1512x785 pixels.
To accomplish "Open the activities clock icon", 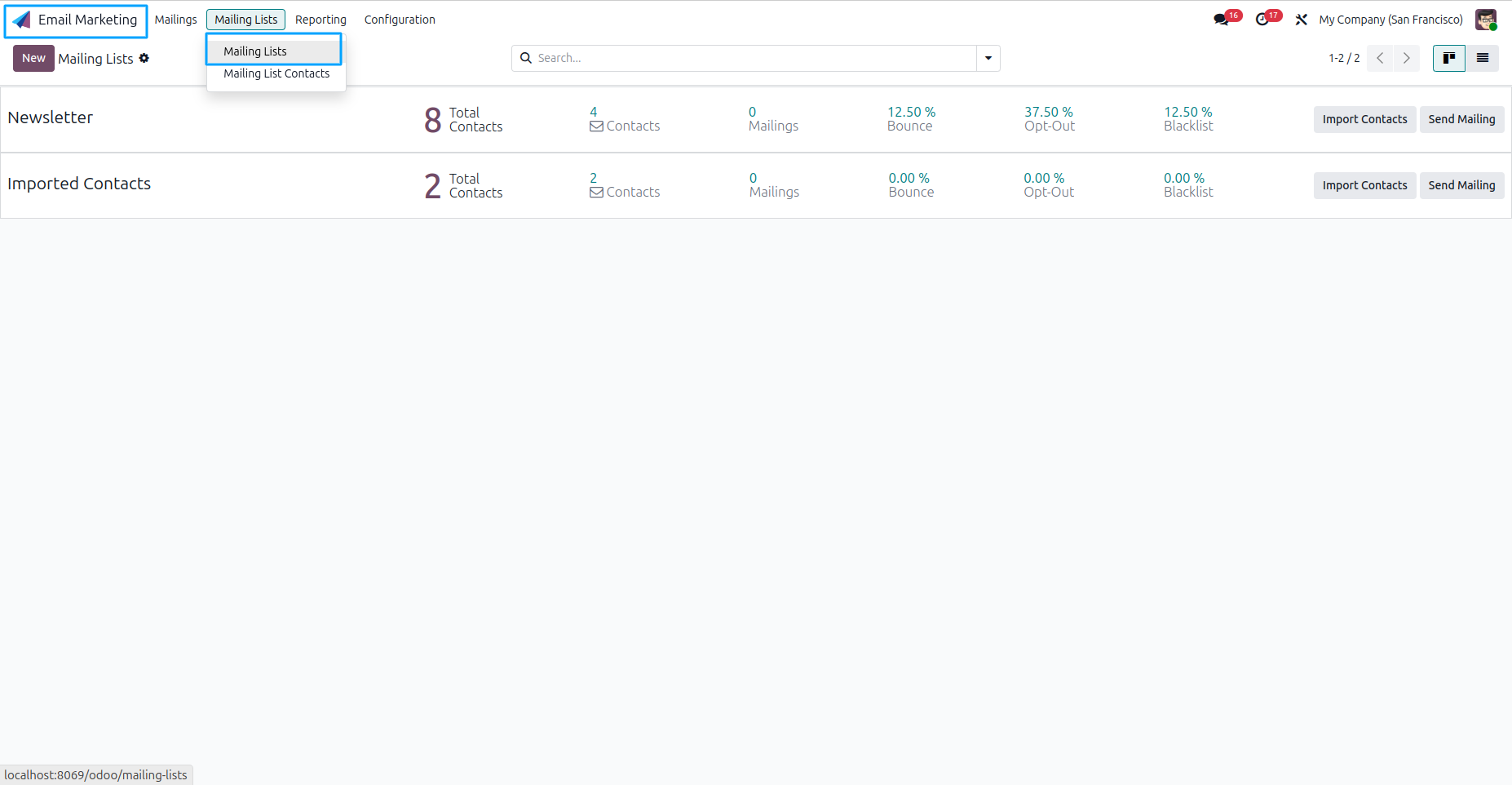I will tap(1262, 20).
